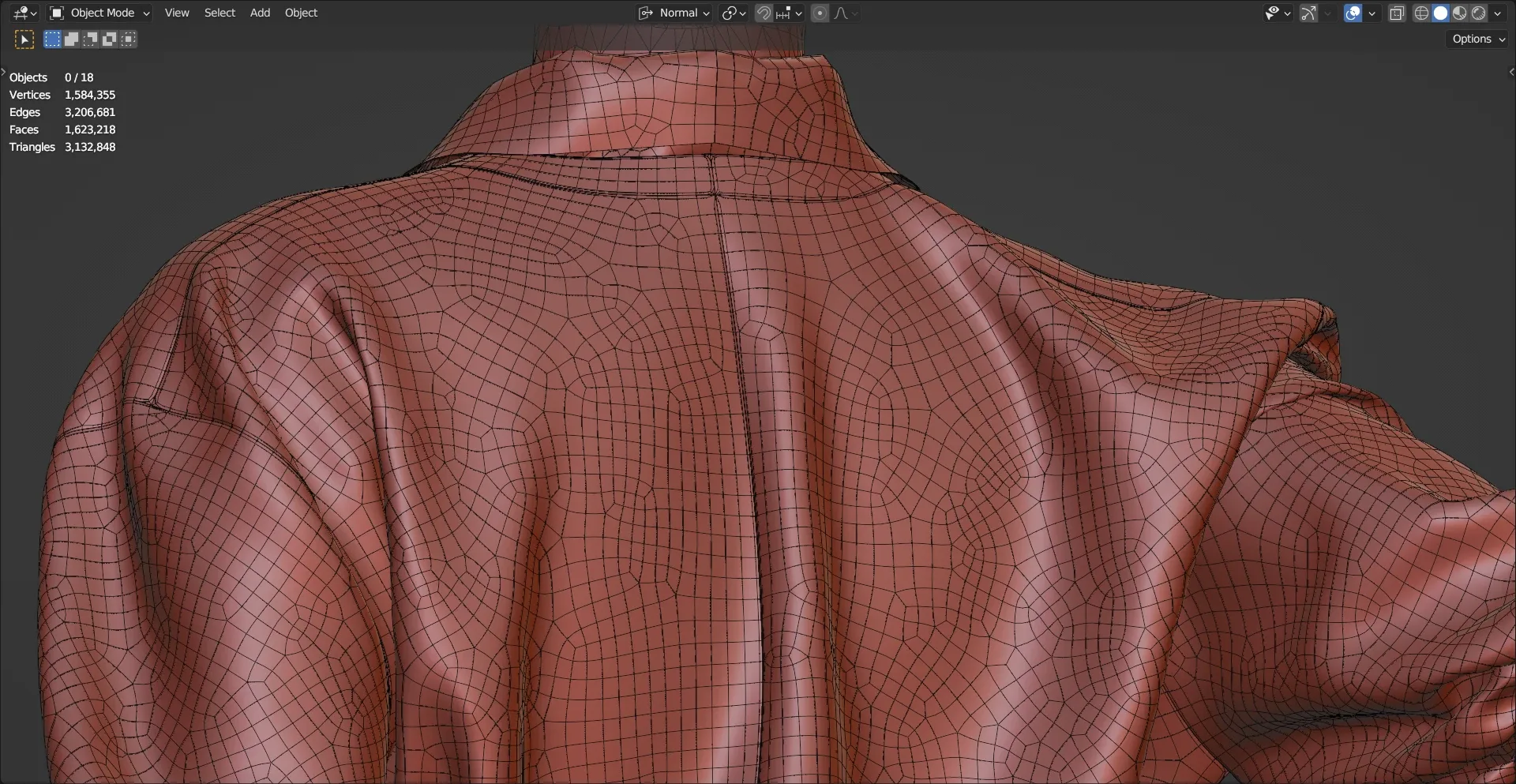Click the Triangles count 3,132,848
This screenshot has width=1516, height=784.
(x=90, y=147)
